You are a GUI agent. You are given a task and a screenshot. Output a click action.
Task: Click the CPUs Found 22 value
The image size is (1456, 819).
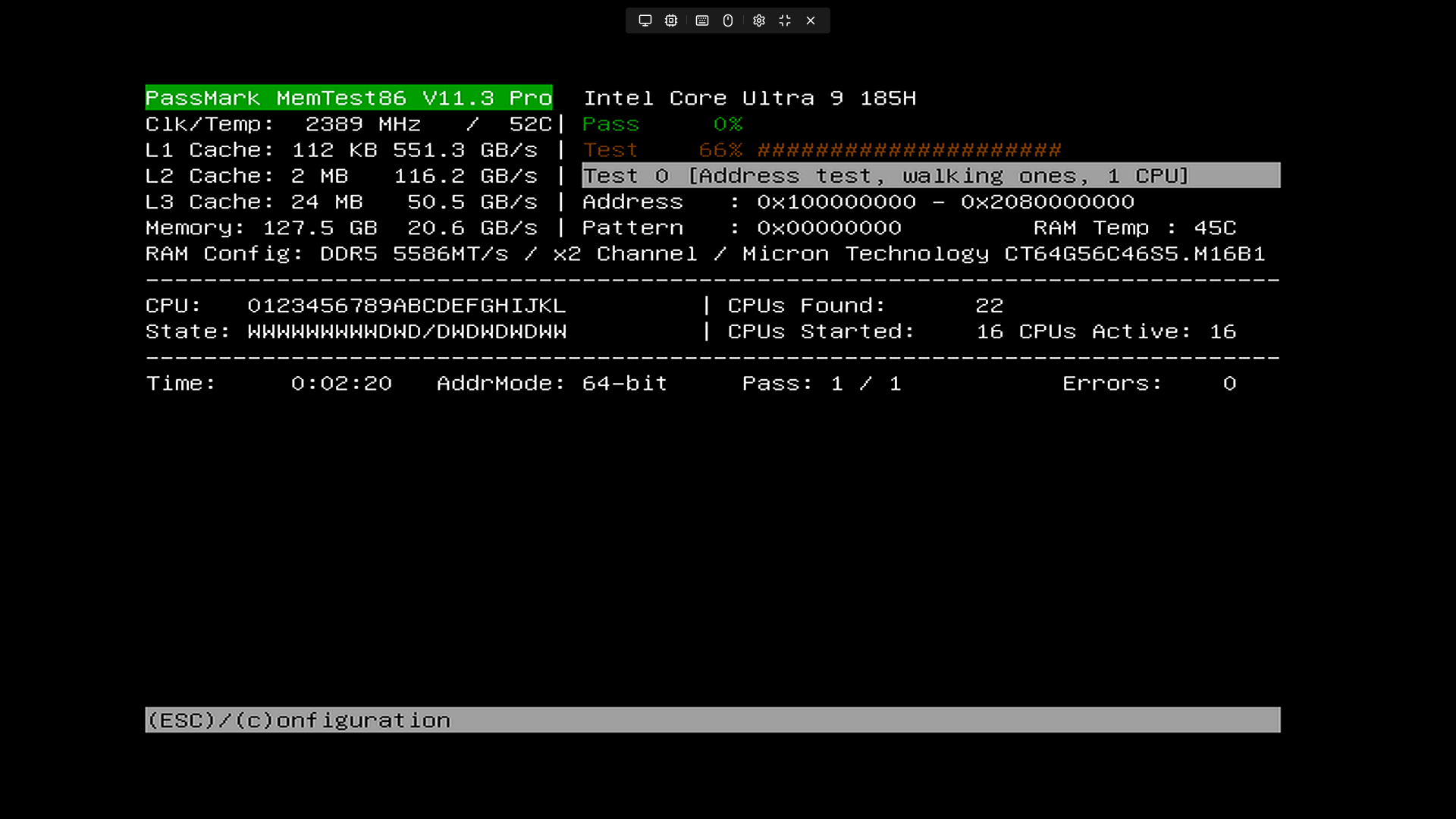tap(989, 306)
